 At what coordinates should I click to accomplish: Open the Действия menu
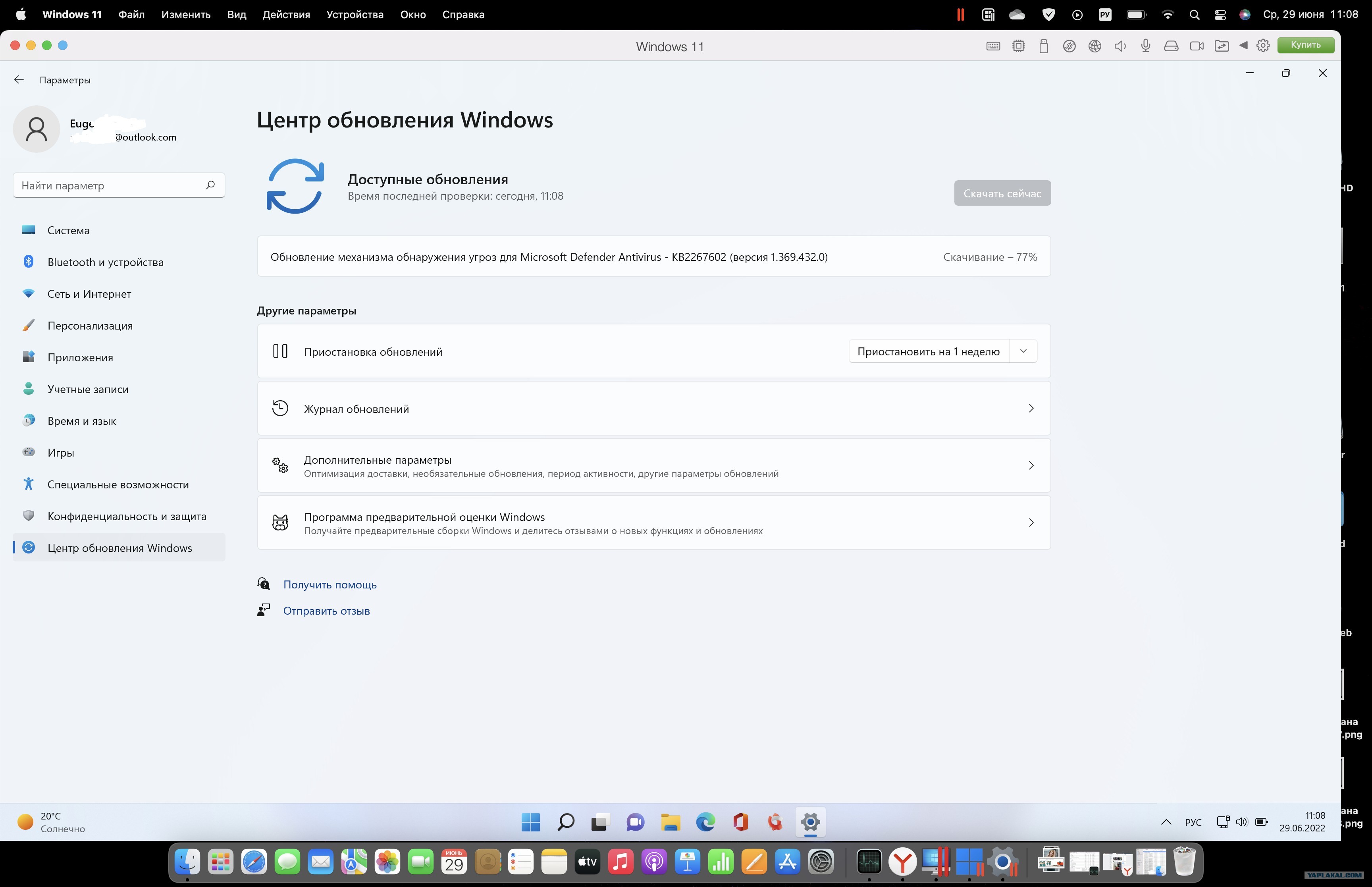coord(286,14)
